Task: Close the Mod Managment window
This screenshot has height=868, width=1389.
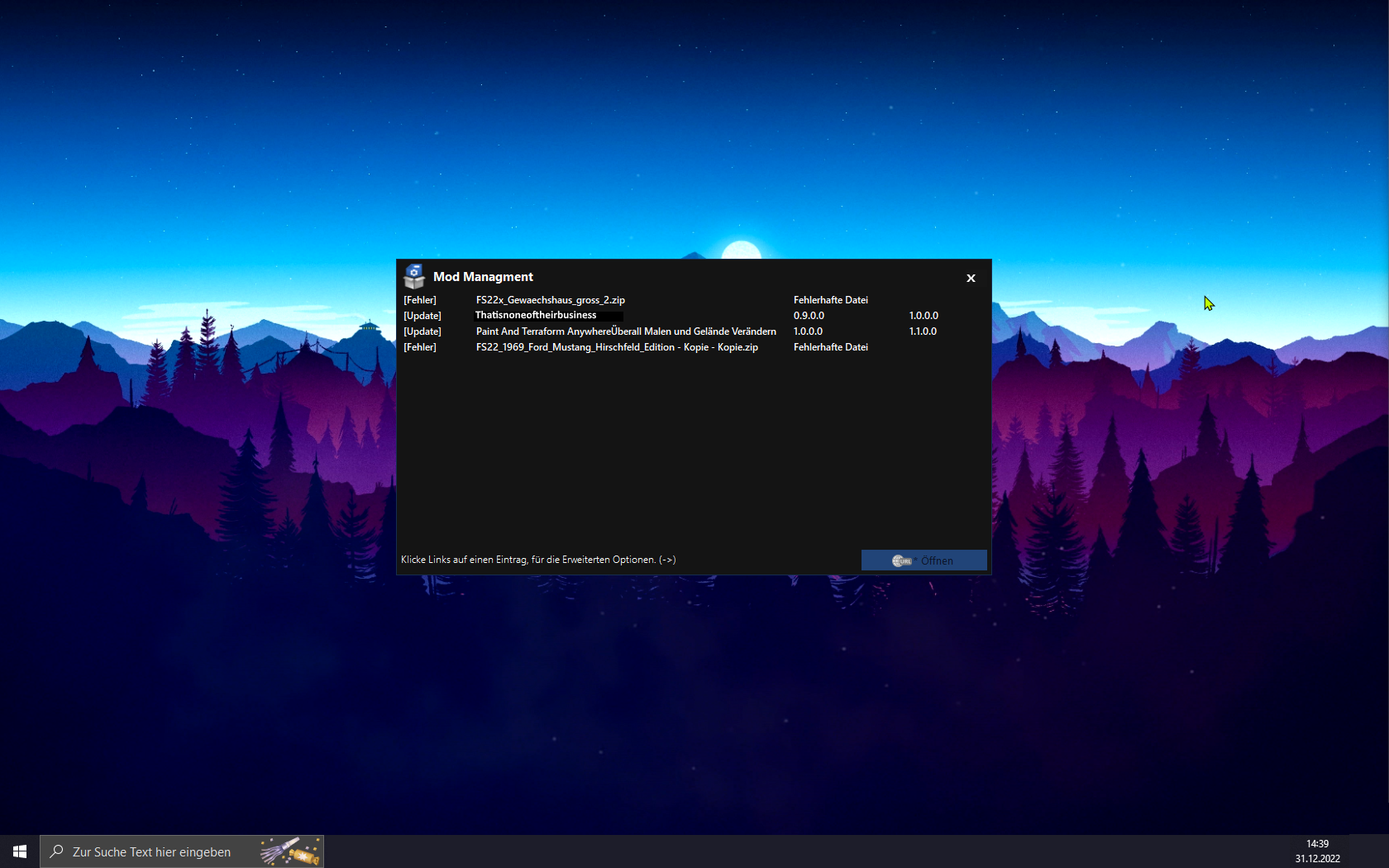Action: (x=971, y=278)
